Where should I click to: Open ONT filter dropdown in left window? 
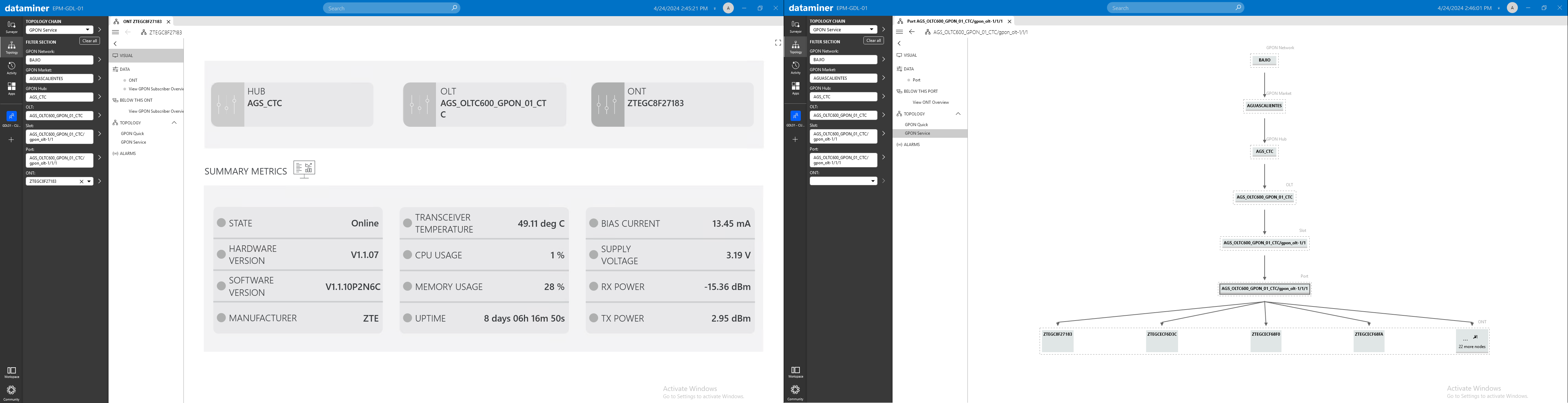click(x=89, y=181)
